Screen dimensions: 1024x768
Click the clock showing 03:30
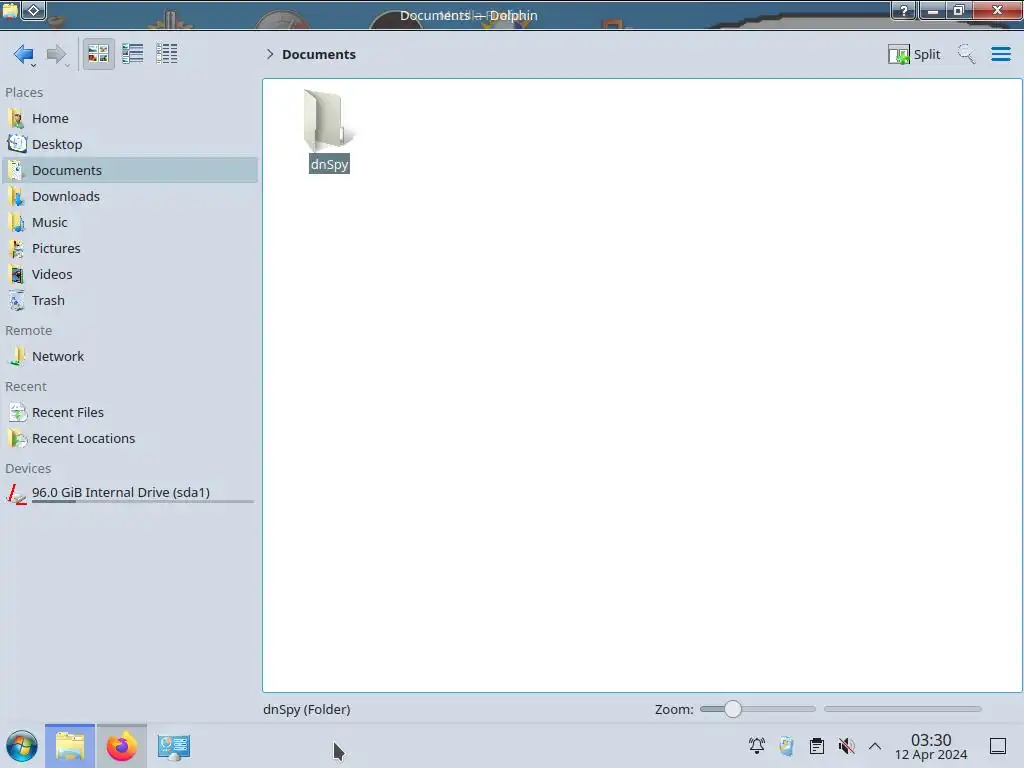(931, 746)
